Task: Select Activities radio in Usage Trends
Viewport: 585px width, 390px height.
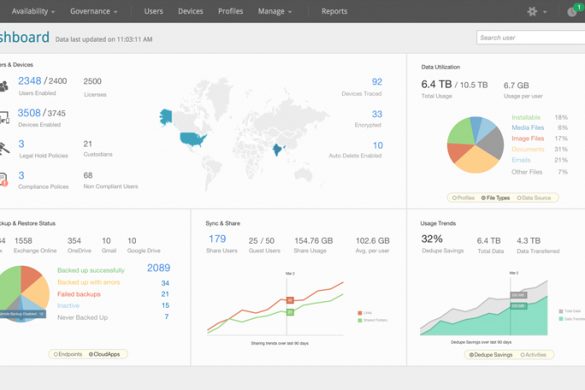Action: point(533,355)
